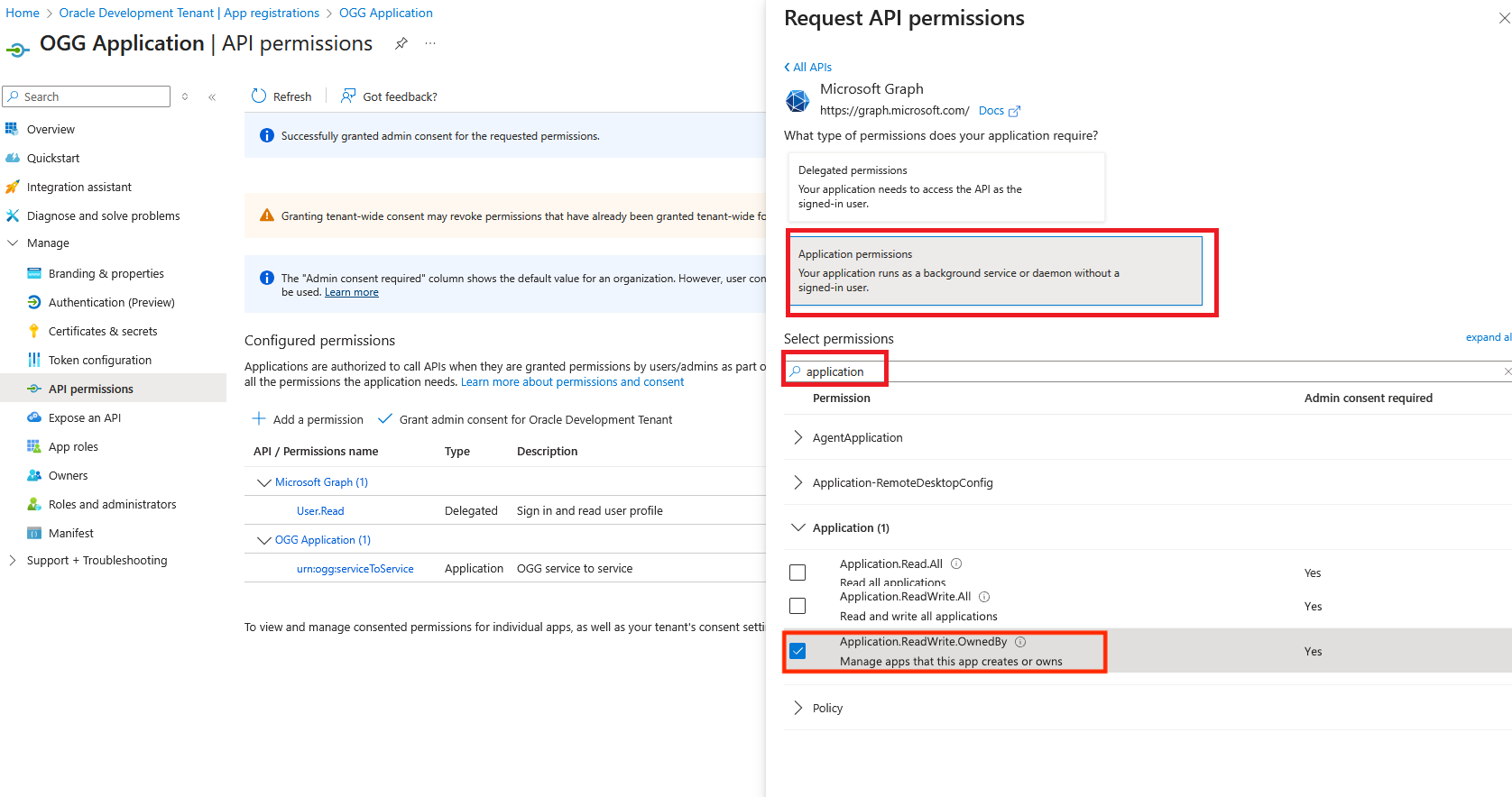Image resolution: width=1512 pixels, height=797 pixels.
Task: Expand the AgentApplication permission group
Action: click(x=797, y=437)
